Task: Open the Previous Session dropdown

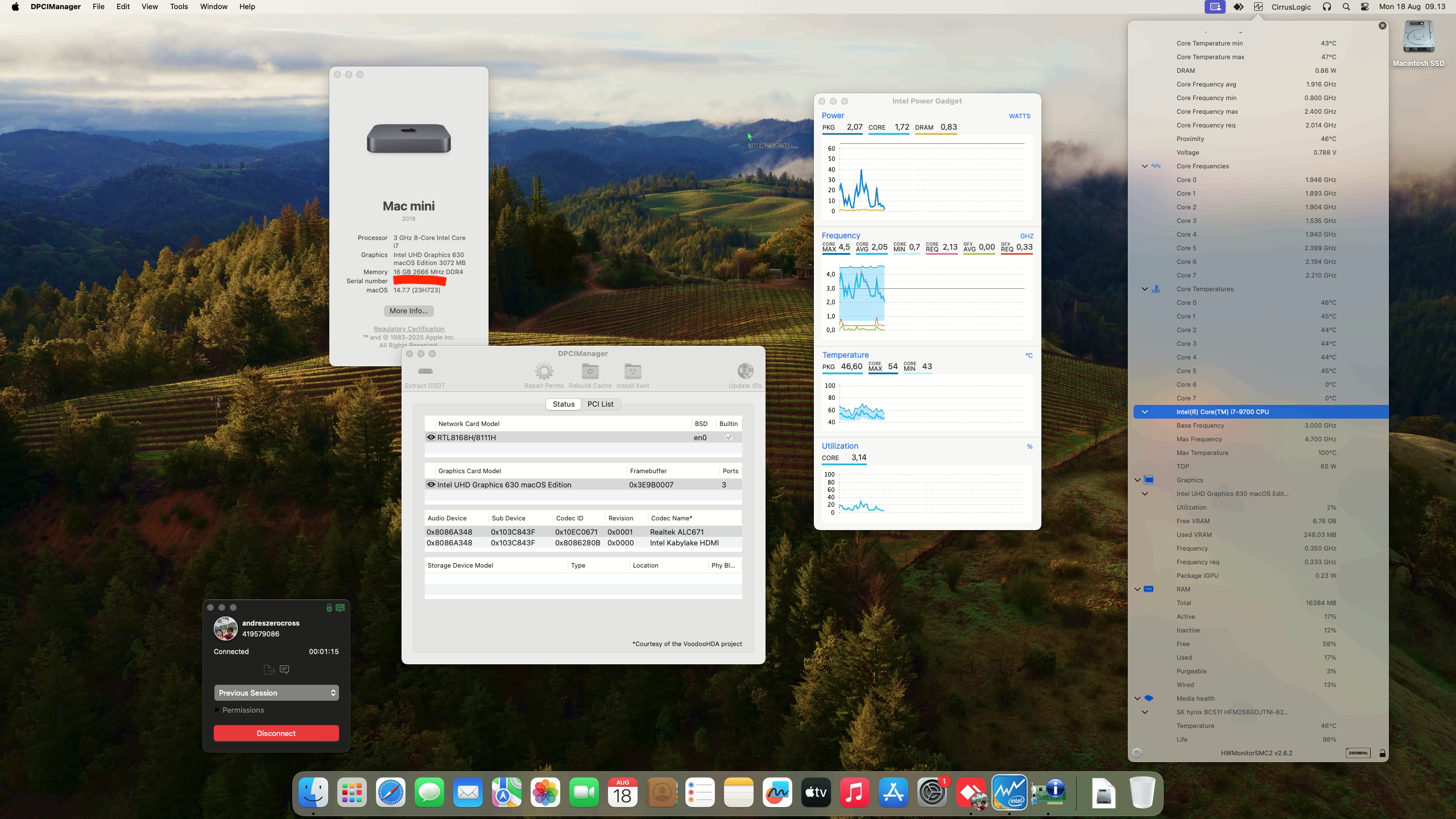Action: [x=276, y=693]
